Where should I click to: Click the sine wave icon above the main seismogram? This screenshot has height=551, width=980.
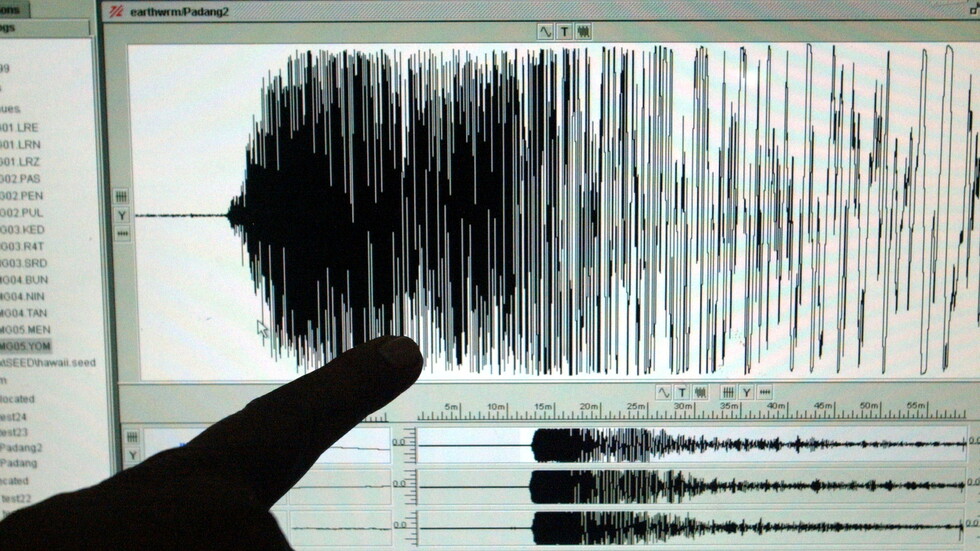545,32
